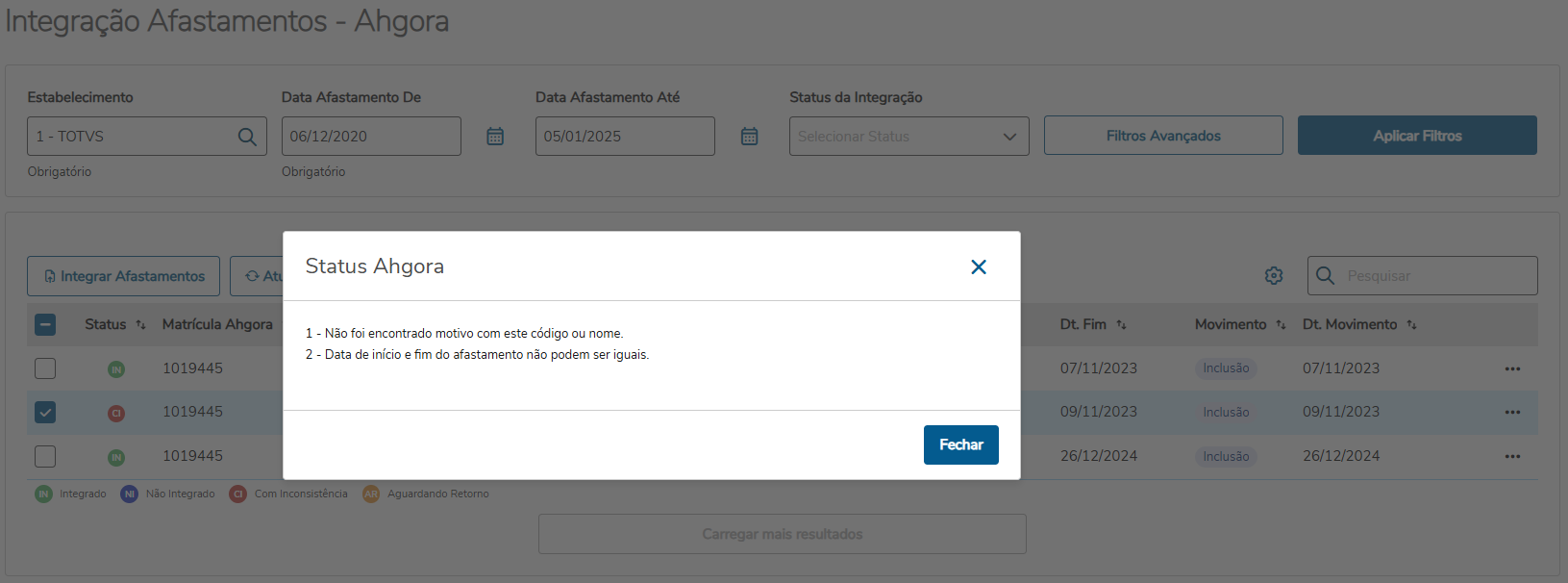Click the search icon in Estabelecimento field
This screenshot has height=583, width=1568.
coord(247,137)
